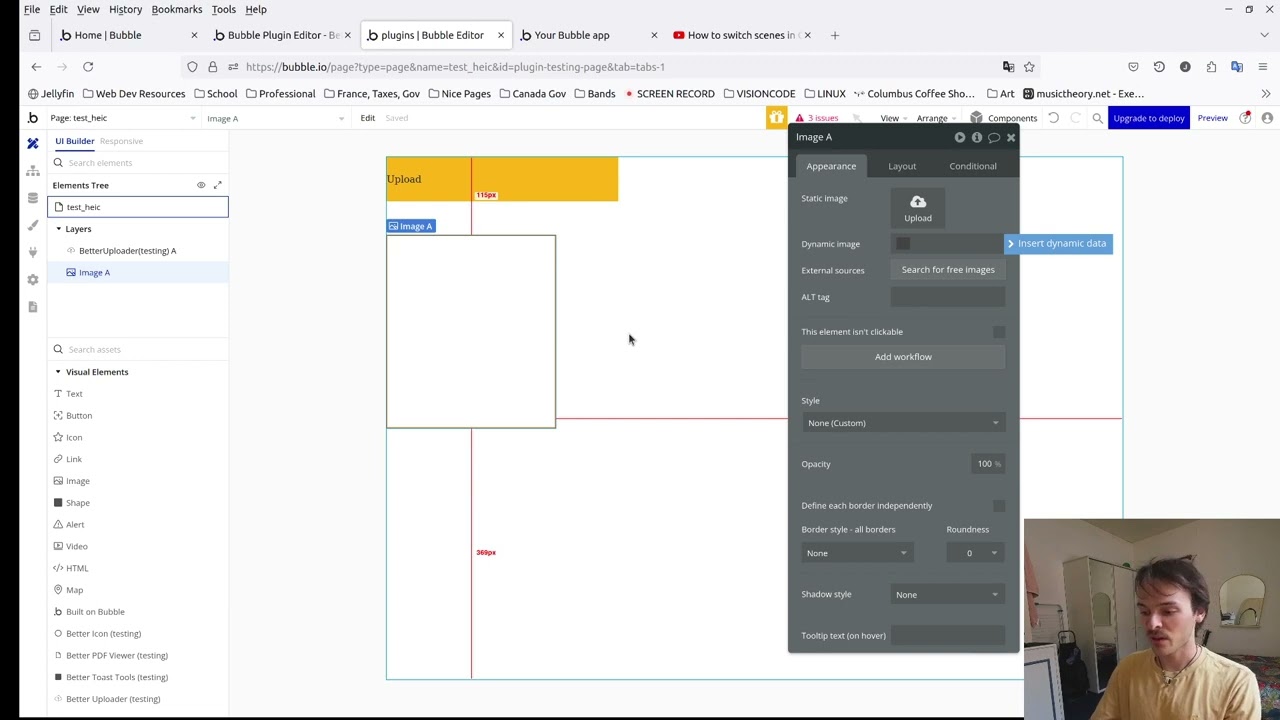Open the Workflow tab icon in sidebar

(33, 171)
